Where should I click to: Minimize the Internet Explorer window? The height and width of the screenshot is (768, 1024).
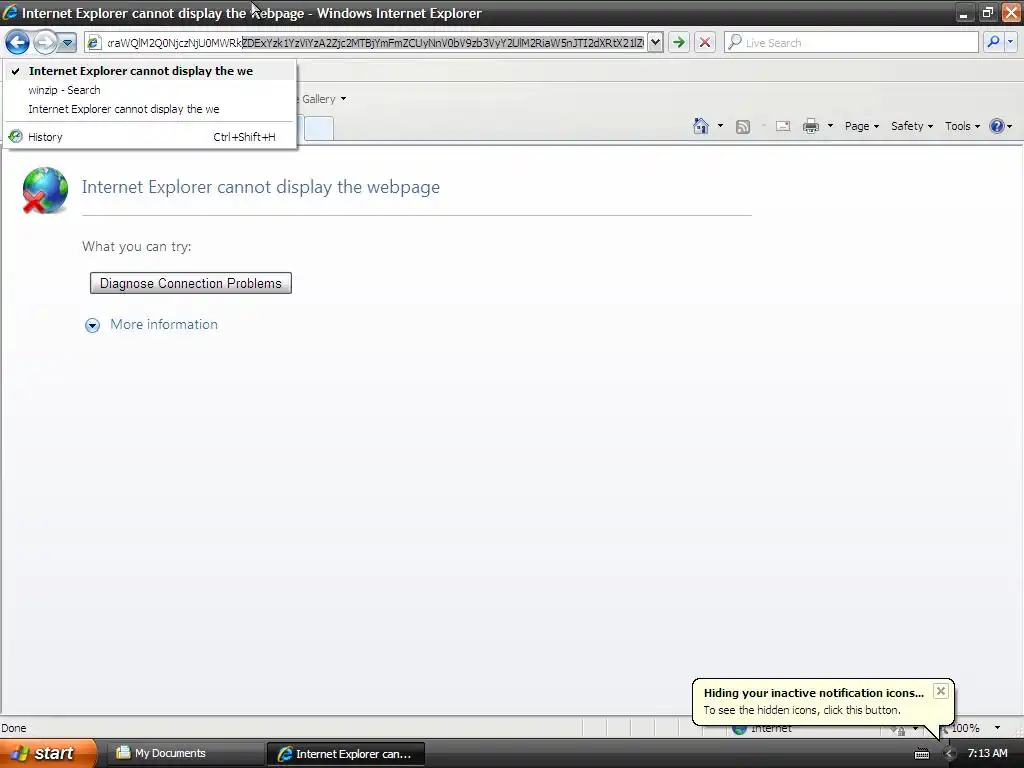click(963, 13)
